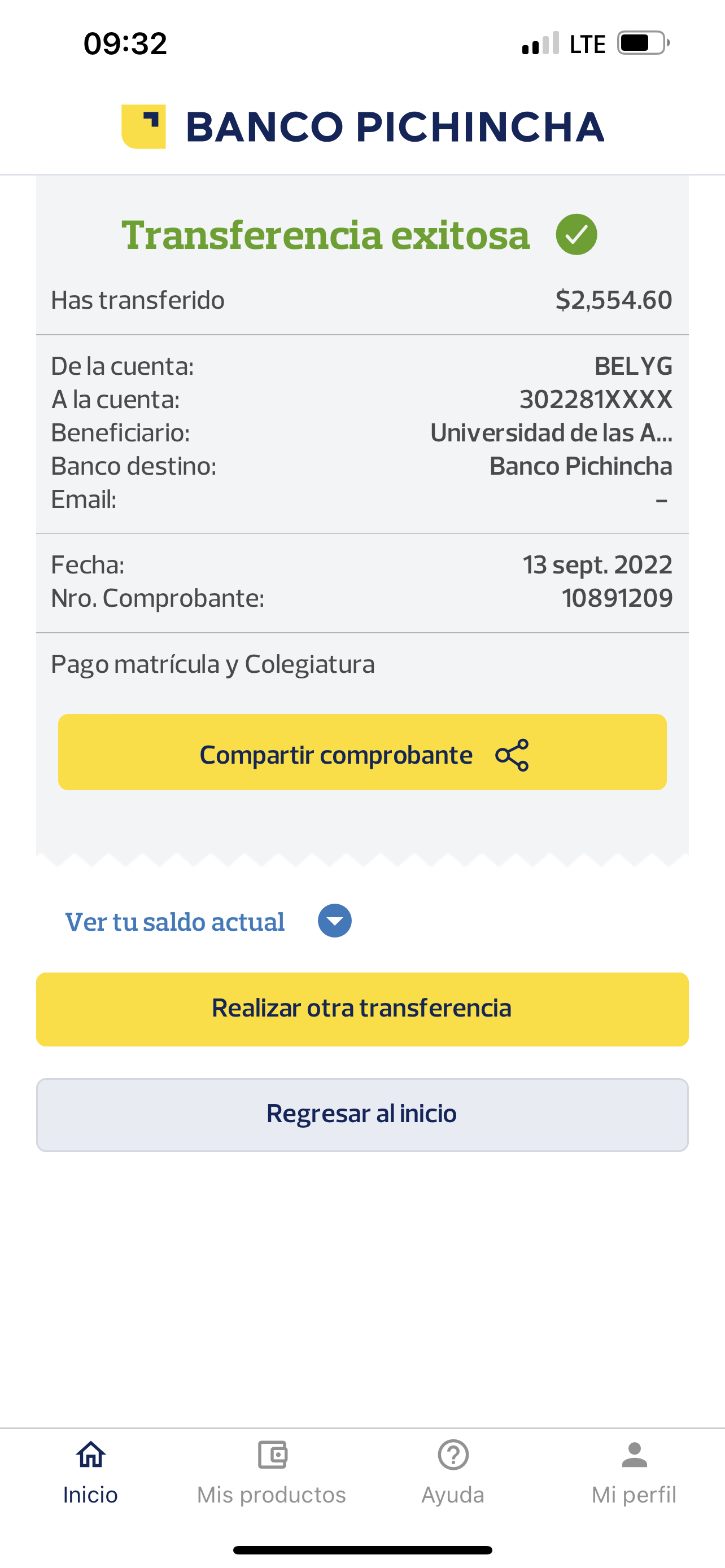Screen dimensions: 725x1568
Task: Tap the Banco Pichincha yellow logo icon
Action: pos(143,126)
